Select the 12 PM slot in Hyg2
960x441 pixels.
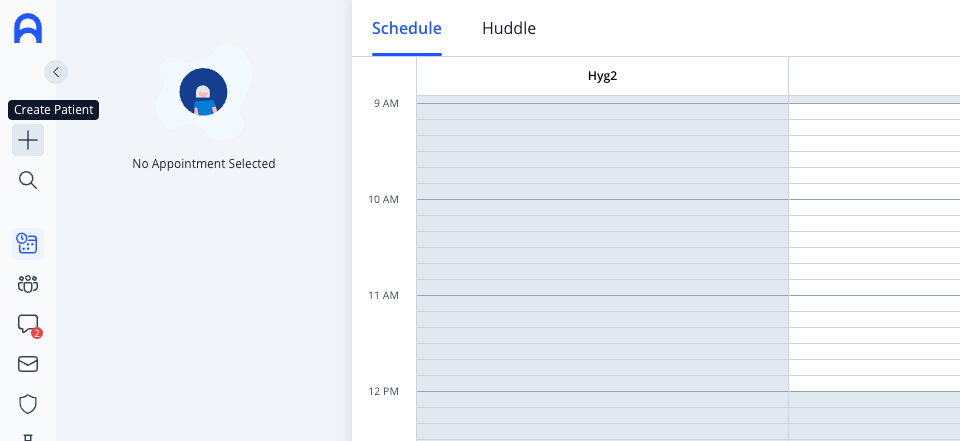click(602, 399)
